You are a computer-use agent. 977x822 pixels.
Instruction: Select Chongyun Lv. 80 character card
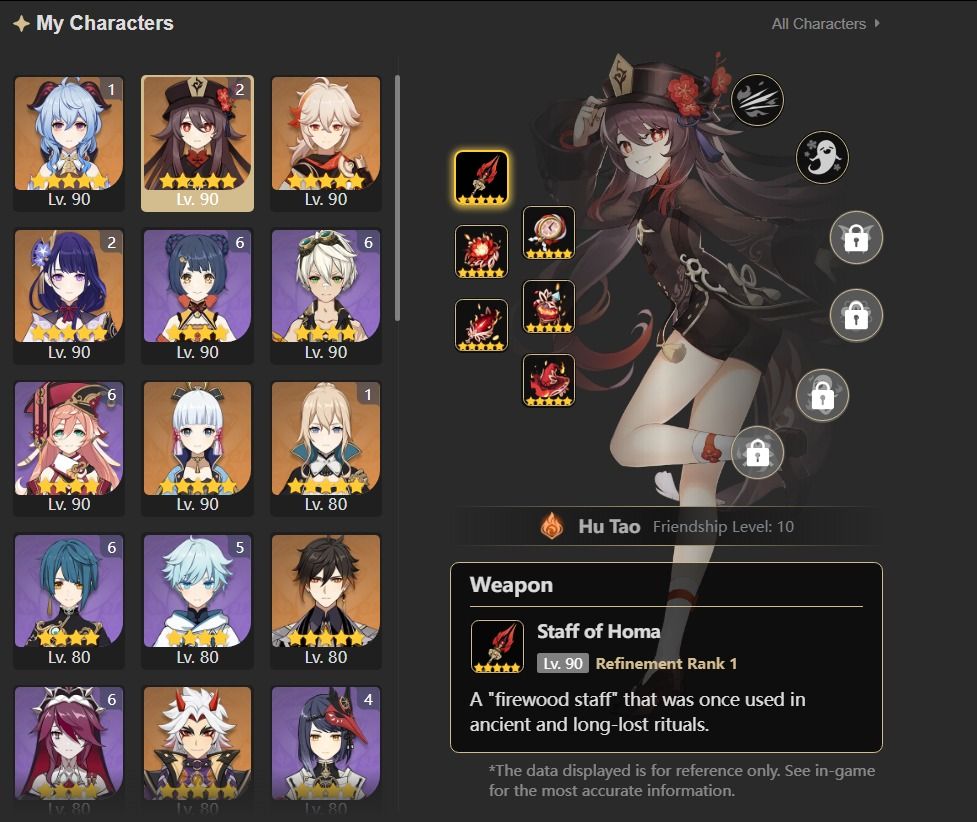(x=198, y=601)
